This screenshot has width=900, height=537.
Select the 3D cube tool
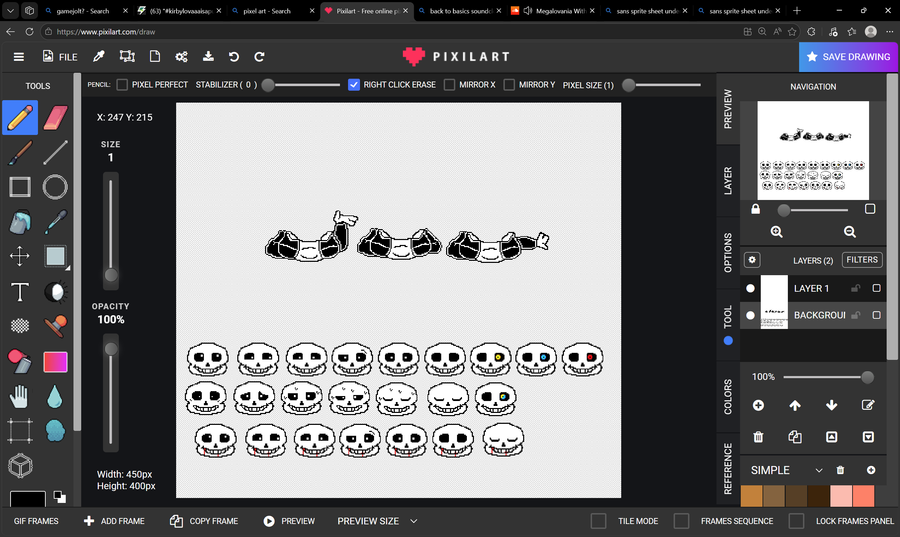[20, 466]
